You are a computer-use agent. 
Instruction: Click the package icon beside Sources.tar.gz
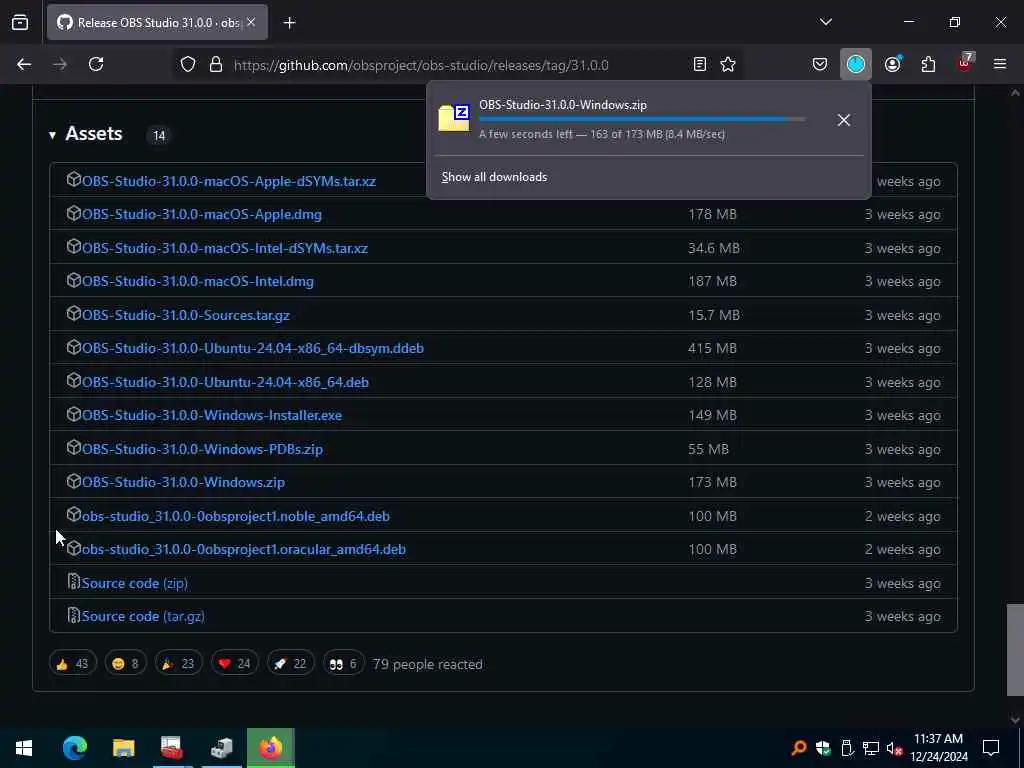click(x=74, y=313)
